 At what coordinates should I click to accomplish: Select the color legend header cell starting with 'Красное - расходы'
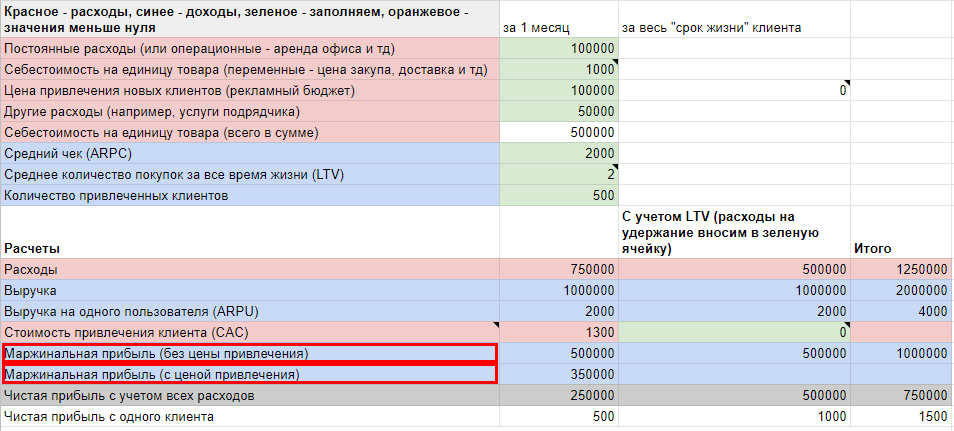click(250, 19)
